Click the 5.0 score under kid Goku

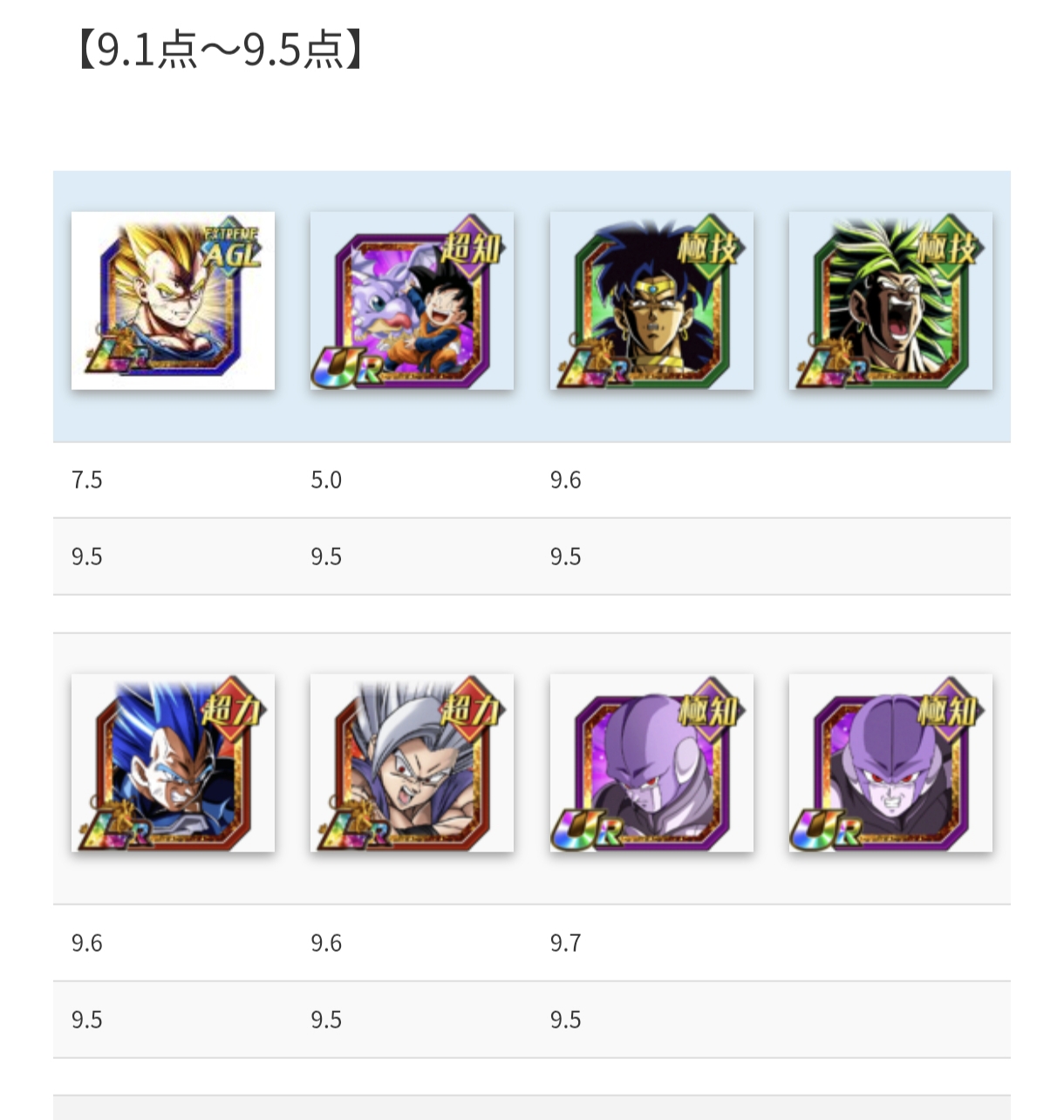pos(326,480)
